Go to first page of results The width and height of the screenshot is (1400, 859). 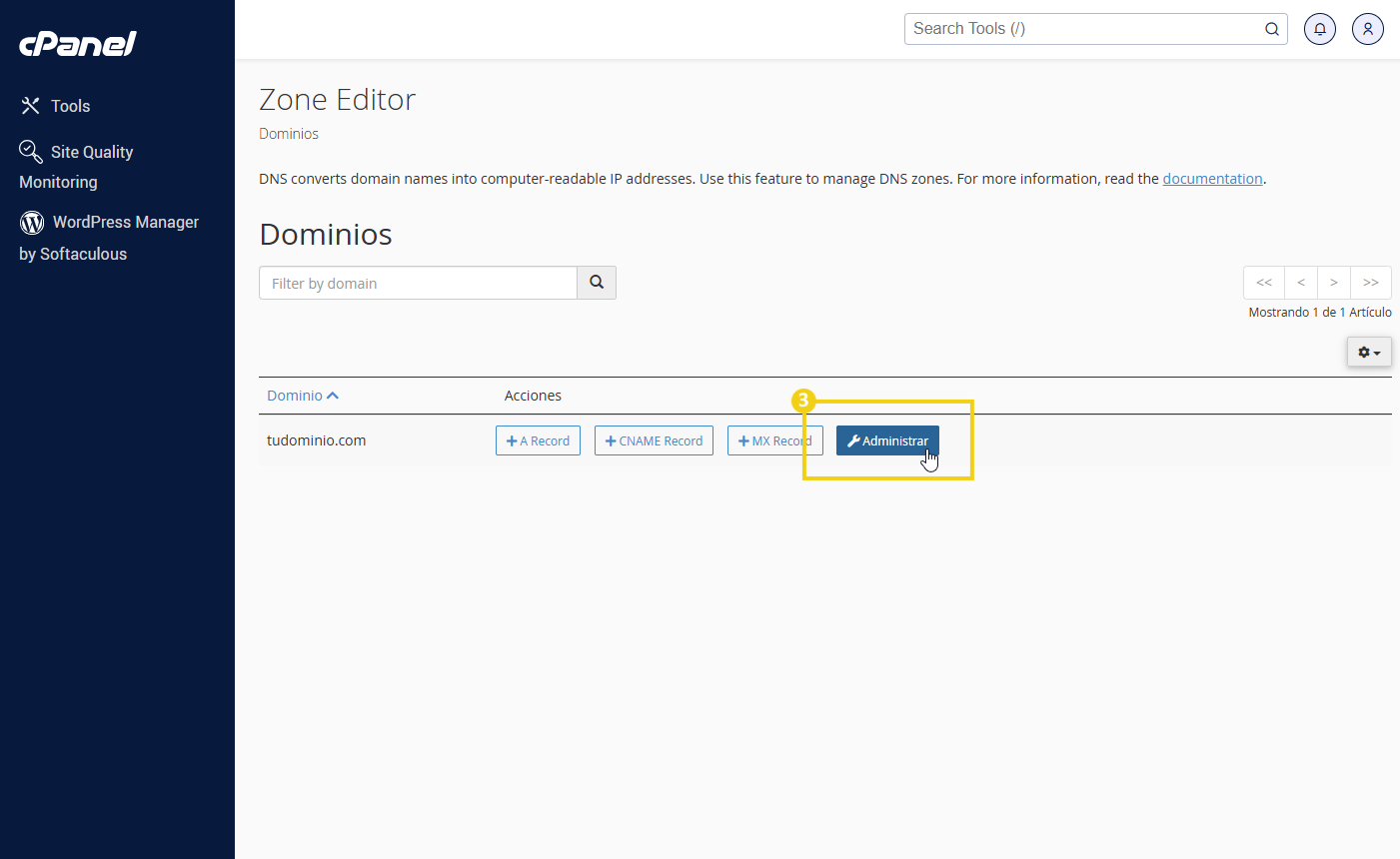point(1264,283)
